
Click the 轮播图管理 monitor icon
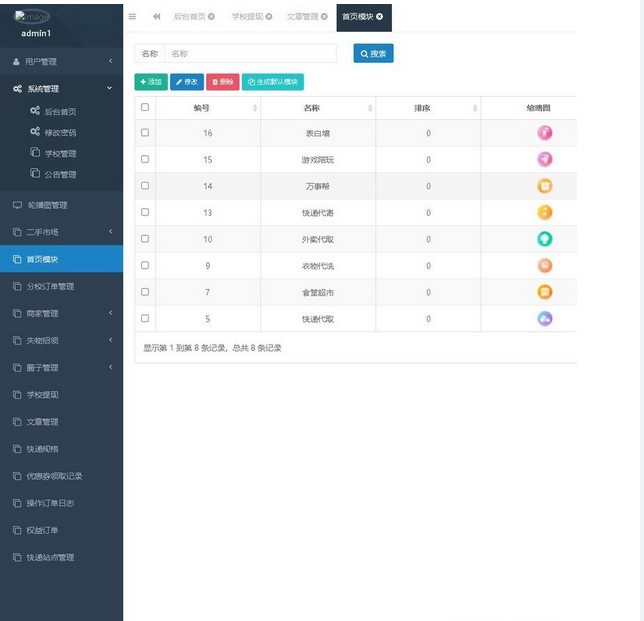point(17,205)
